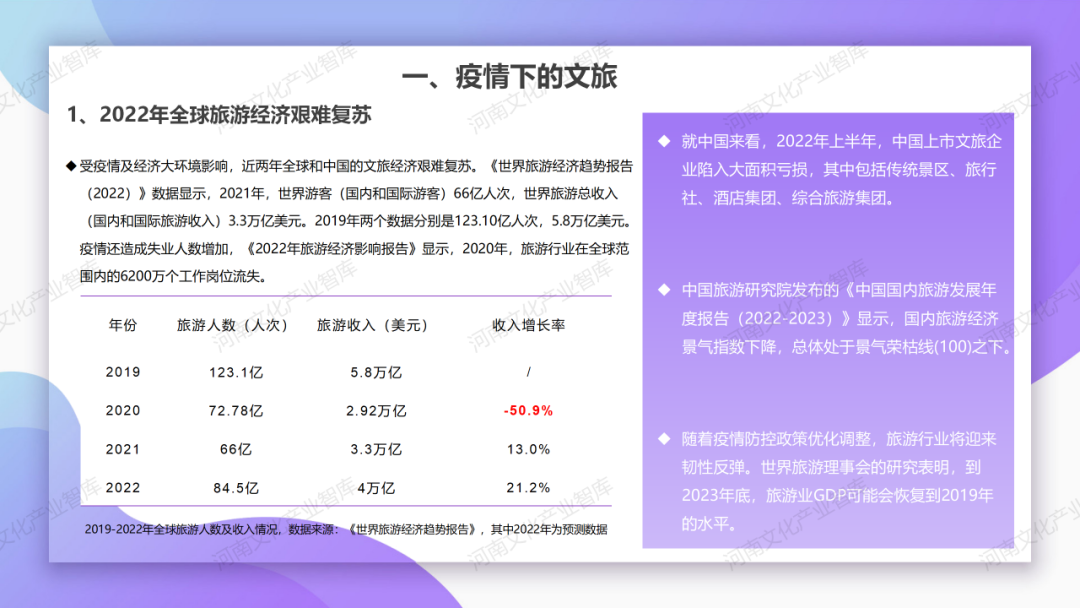This screenshot has width=1080, height=608.
Task: Click table header '年份'
Action: [123, 325]
